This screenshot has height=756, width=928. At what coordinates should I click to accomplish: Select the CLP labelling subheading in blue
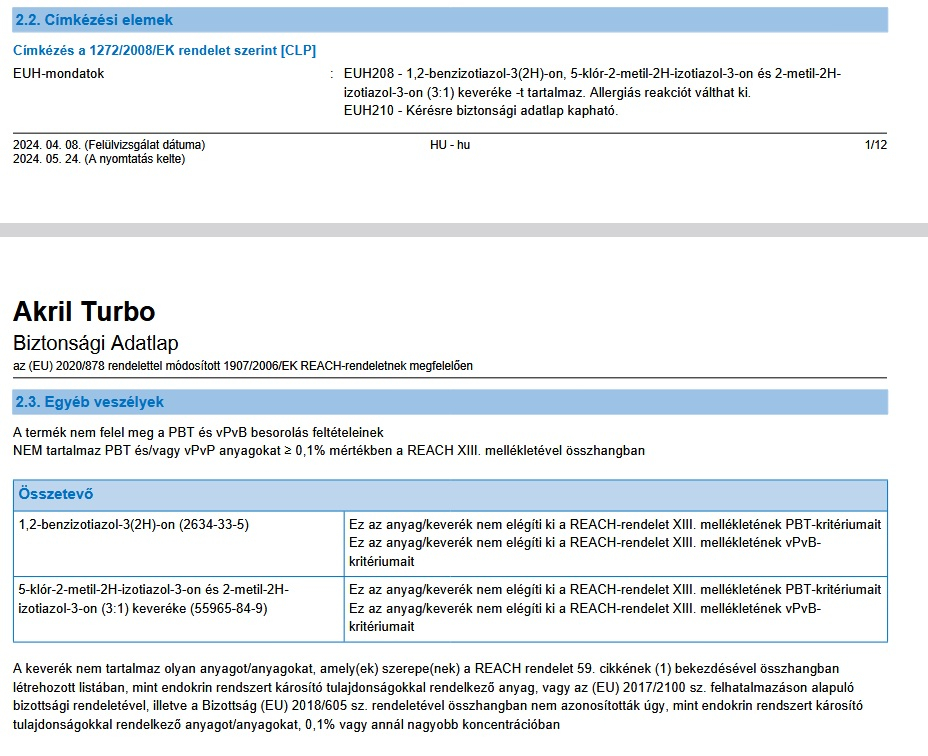(x=164, y=50)
